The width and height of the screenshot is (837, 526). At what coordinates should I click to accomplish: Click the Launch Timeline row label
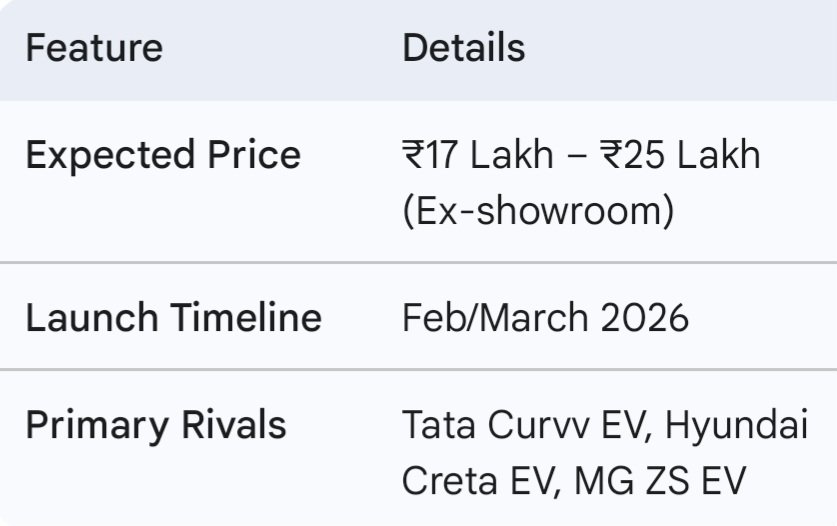173,318
